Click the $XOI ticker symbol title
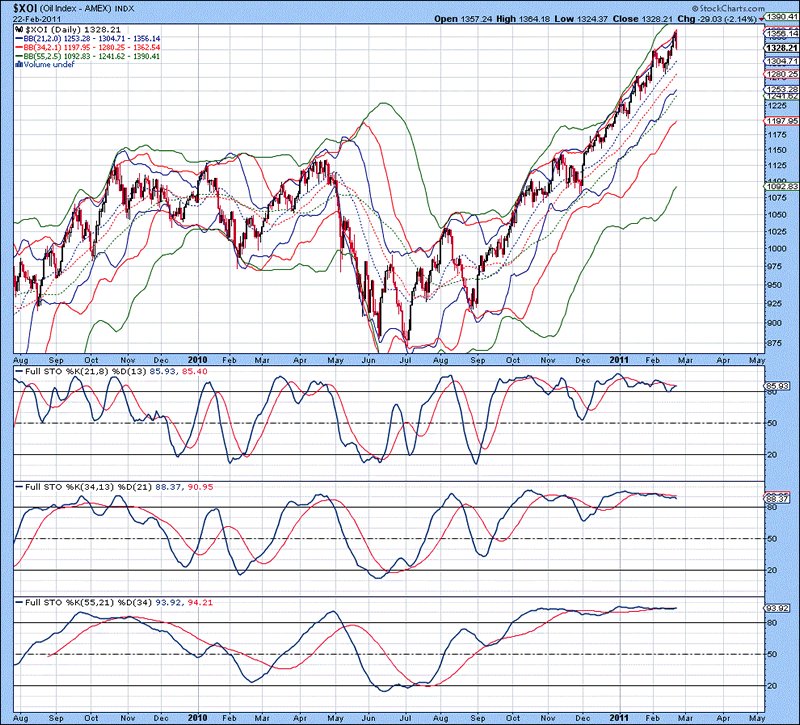800x725 pixels. (x=20, y=7)
